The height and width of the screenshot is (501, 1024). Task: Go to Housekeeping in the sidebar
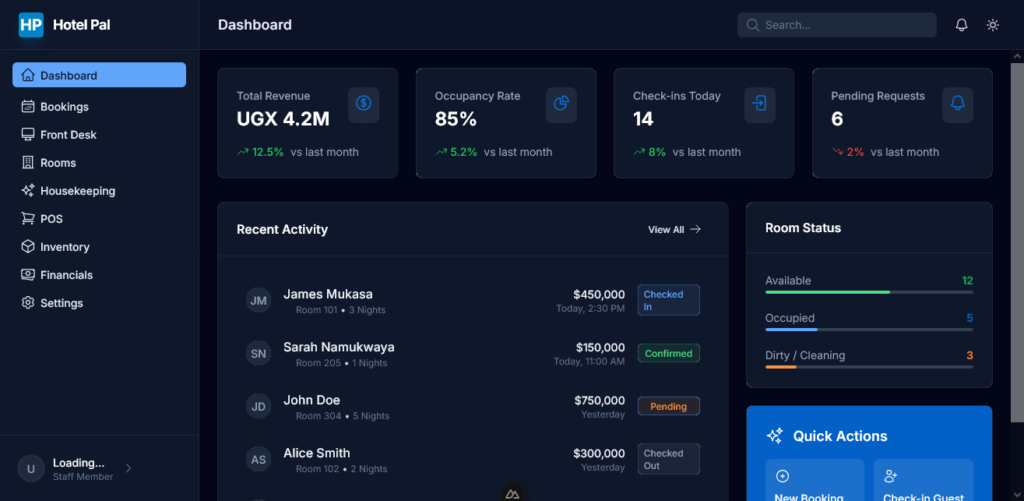point(77,191)
